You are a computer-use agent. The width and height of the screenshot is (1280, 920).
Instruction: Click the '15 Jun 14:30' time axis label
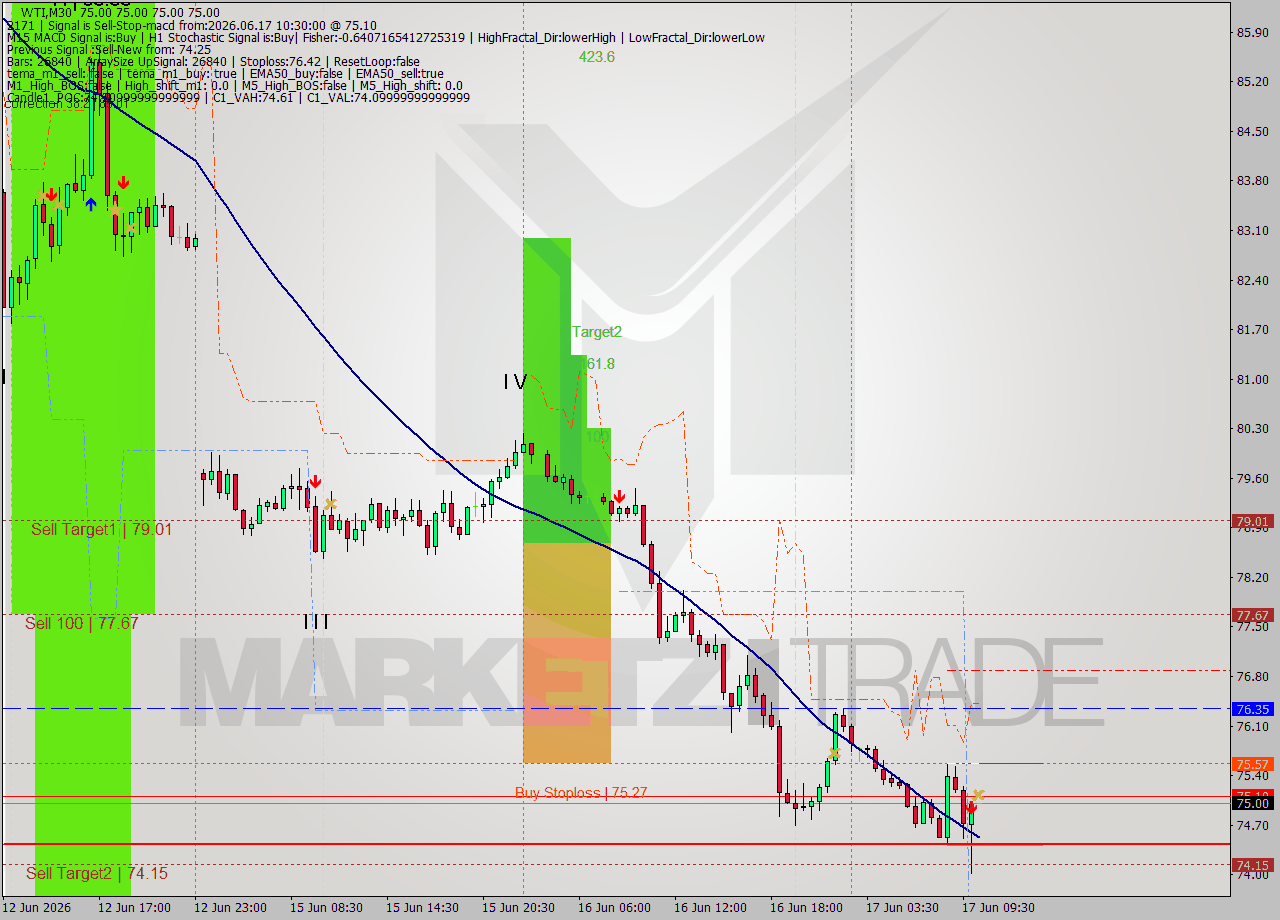point(422,907)
